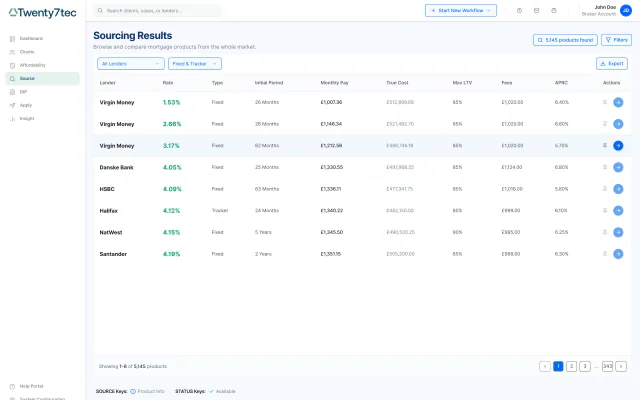This screenshot has height=400, width=640.
Task: Click the small grey icon in Danske Bank row
Action: tap(605, 167)
